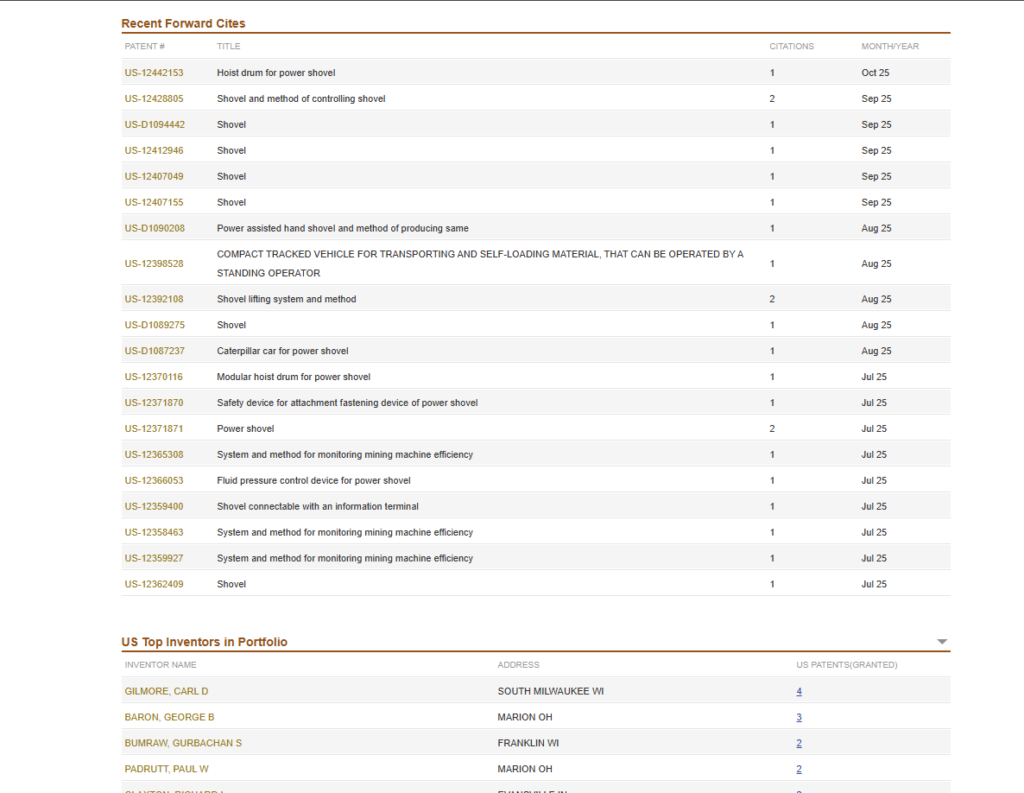Open inventor BUMRAW, GURBACHAN S profile
1024x793 pixels.
(183, 744)
